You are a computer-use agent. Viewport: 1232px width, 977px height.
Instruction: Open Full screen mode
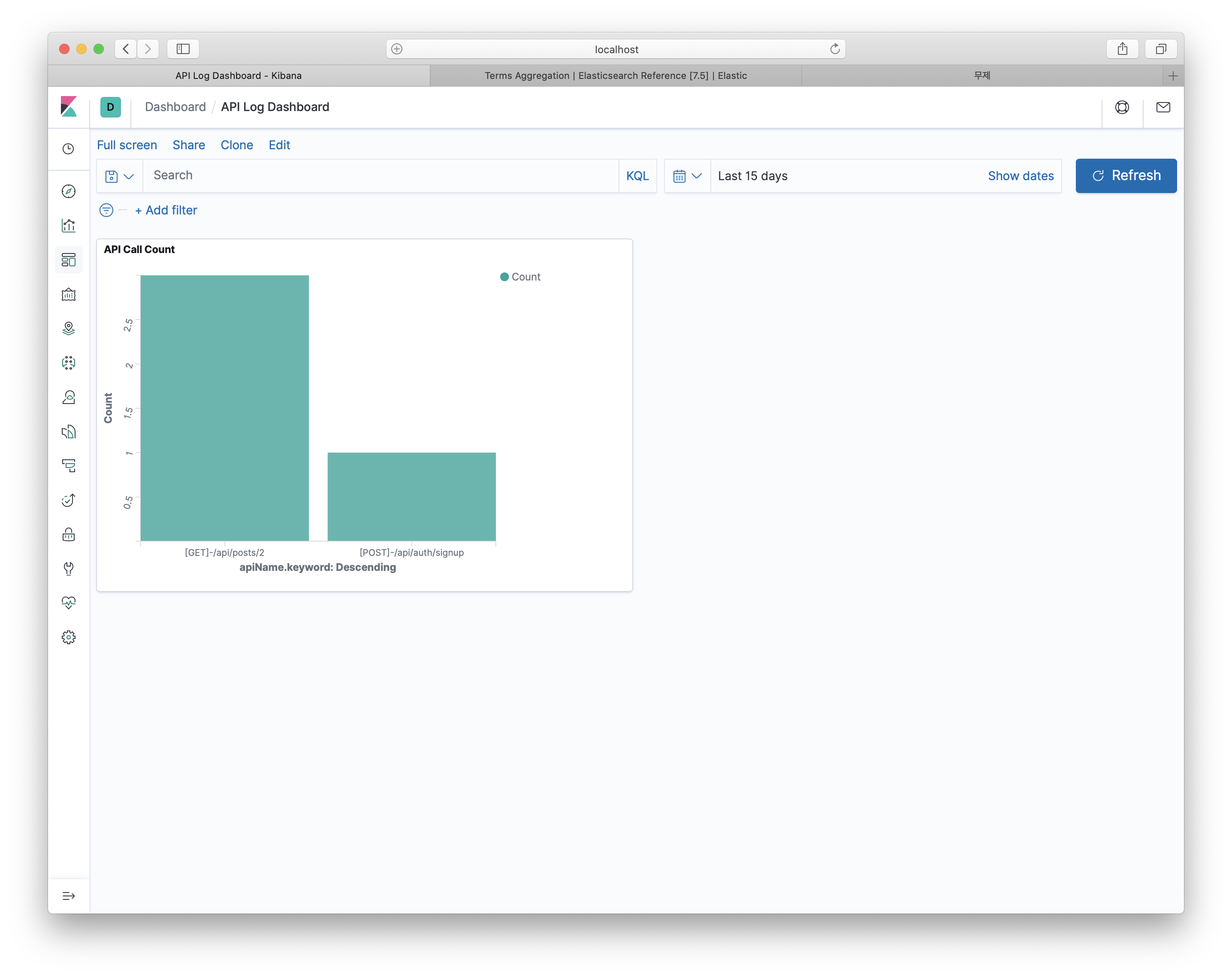tap(127, 145)
